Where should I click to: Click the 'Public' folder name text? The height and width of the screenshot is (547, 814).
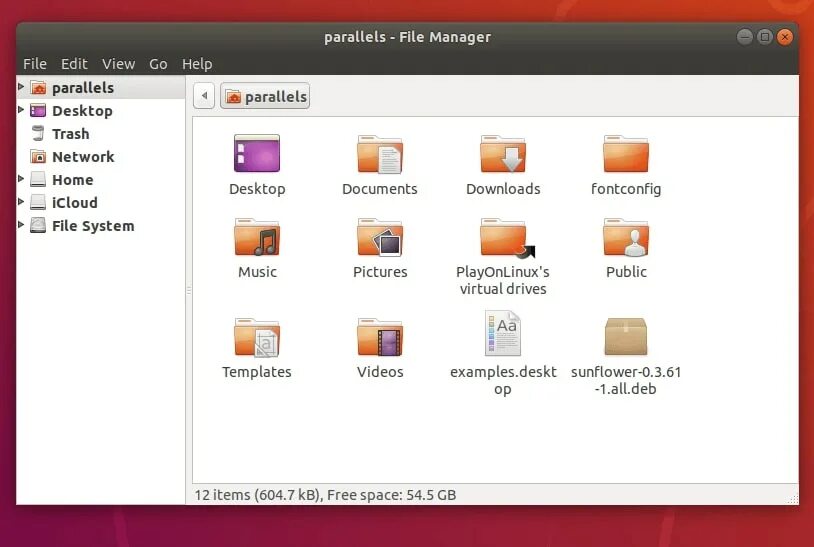point(627,272)
